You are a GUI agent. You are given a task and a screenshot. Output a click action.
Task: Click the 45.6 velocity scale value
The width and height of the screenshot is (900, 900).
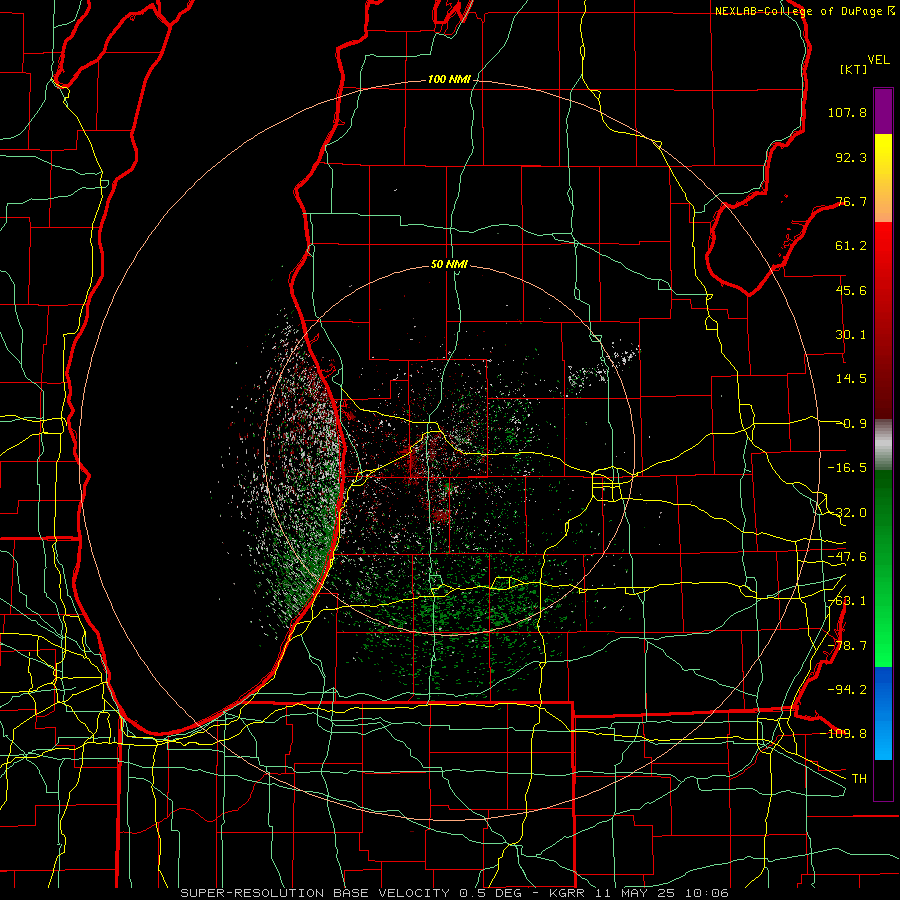[x=851, y=290]
